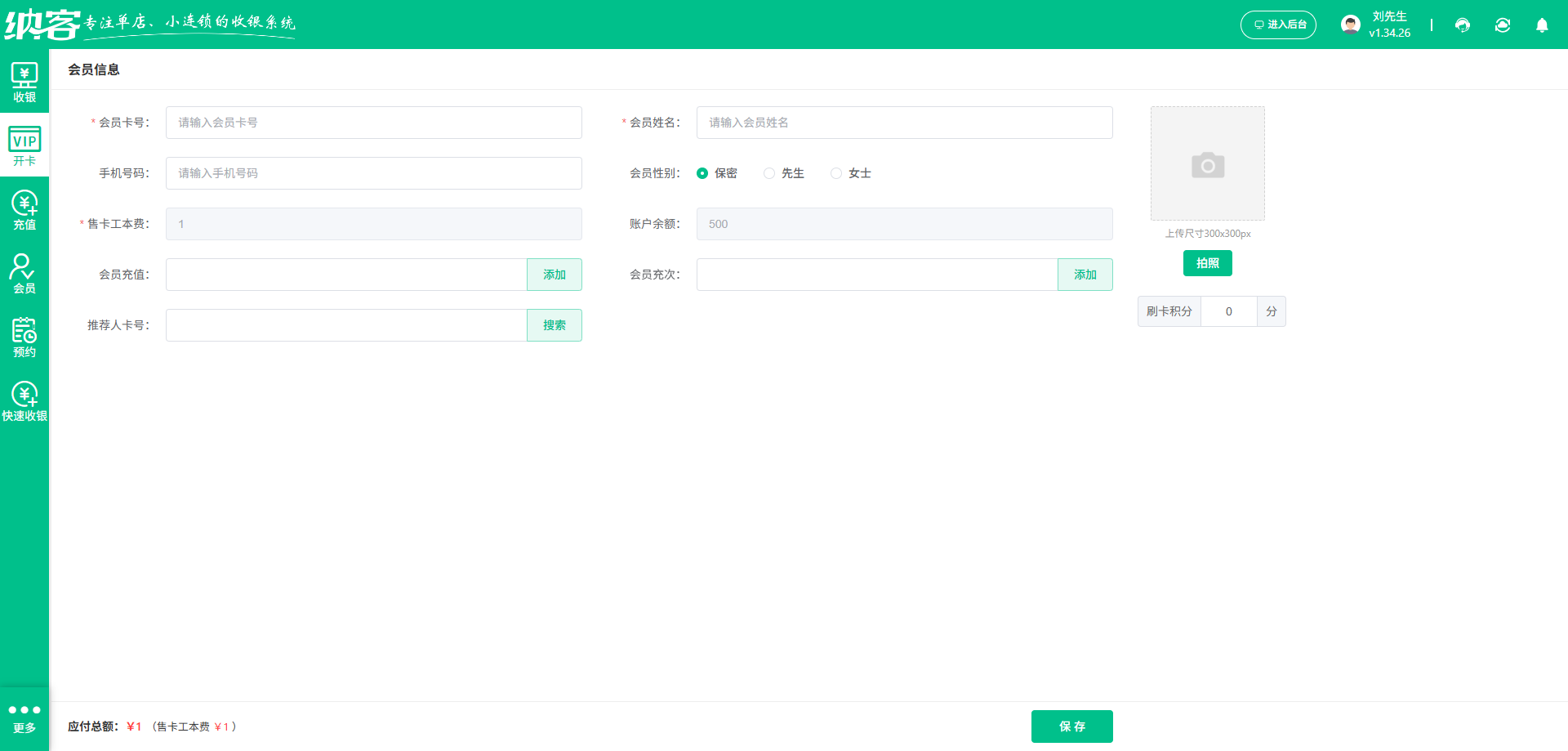Click the 刷卡积分 points value field
1568x751 pixels.
(x=1228, y=311)
